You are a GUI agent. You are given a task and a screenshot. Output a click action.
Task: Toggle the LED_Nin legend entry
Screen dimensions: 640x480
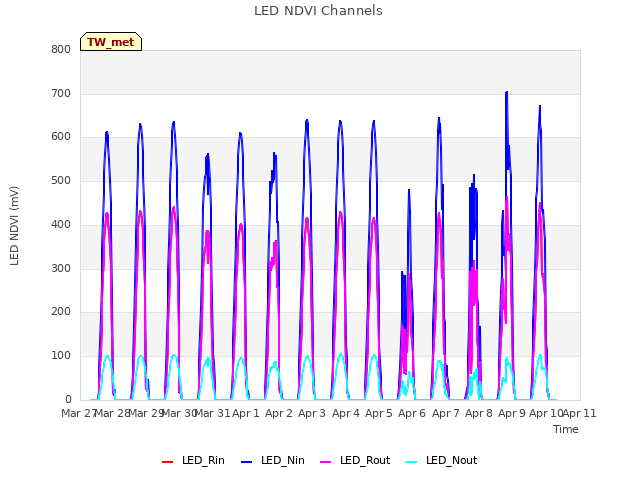(x=273, y=461)
